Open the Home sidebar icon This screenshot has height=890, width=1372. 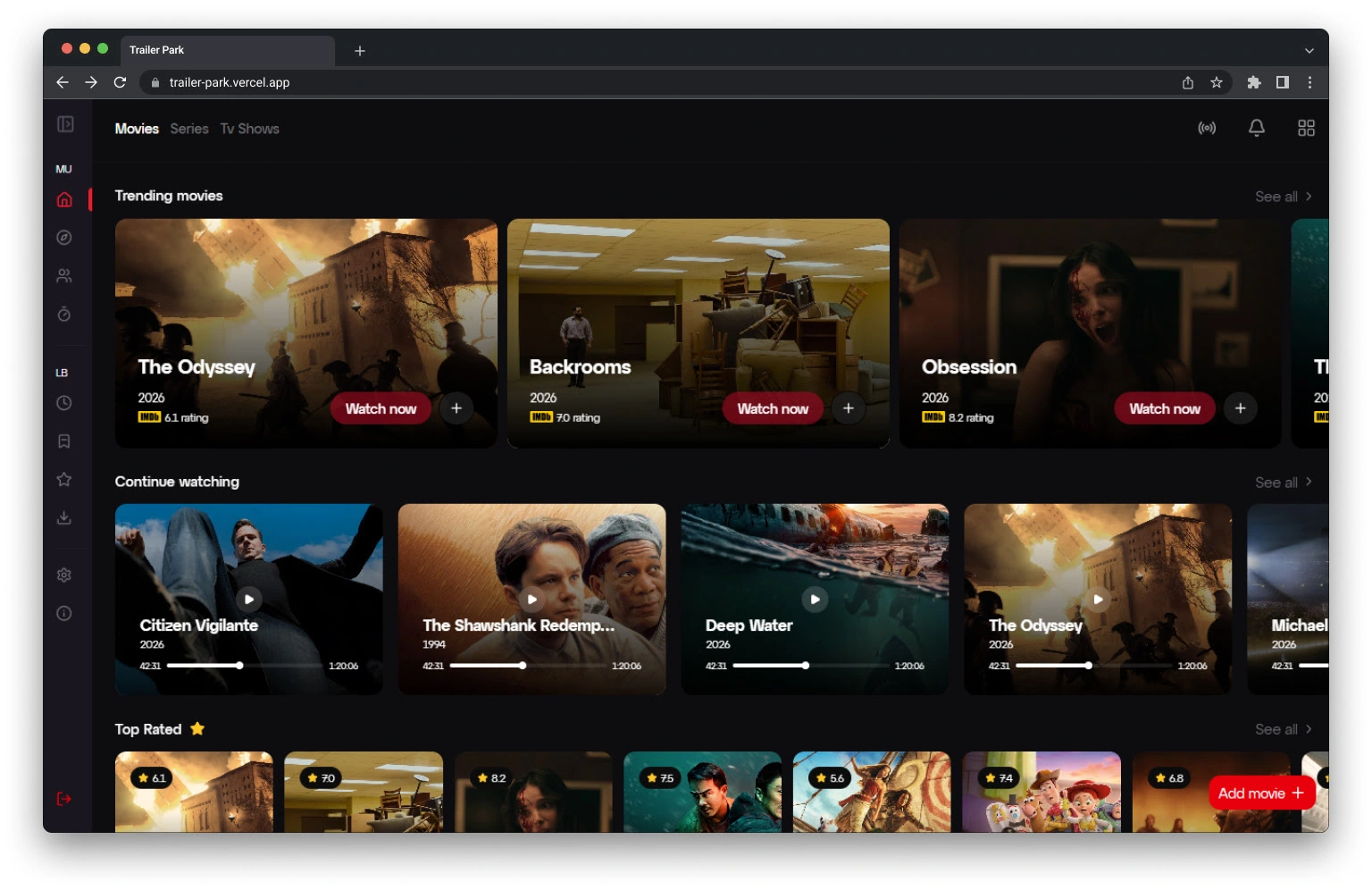(64, 199)
